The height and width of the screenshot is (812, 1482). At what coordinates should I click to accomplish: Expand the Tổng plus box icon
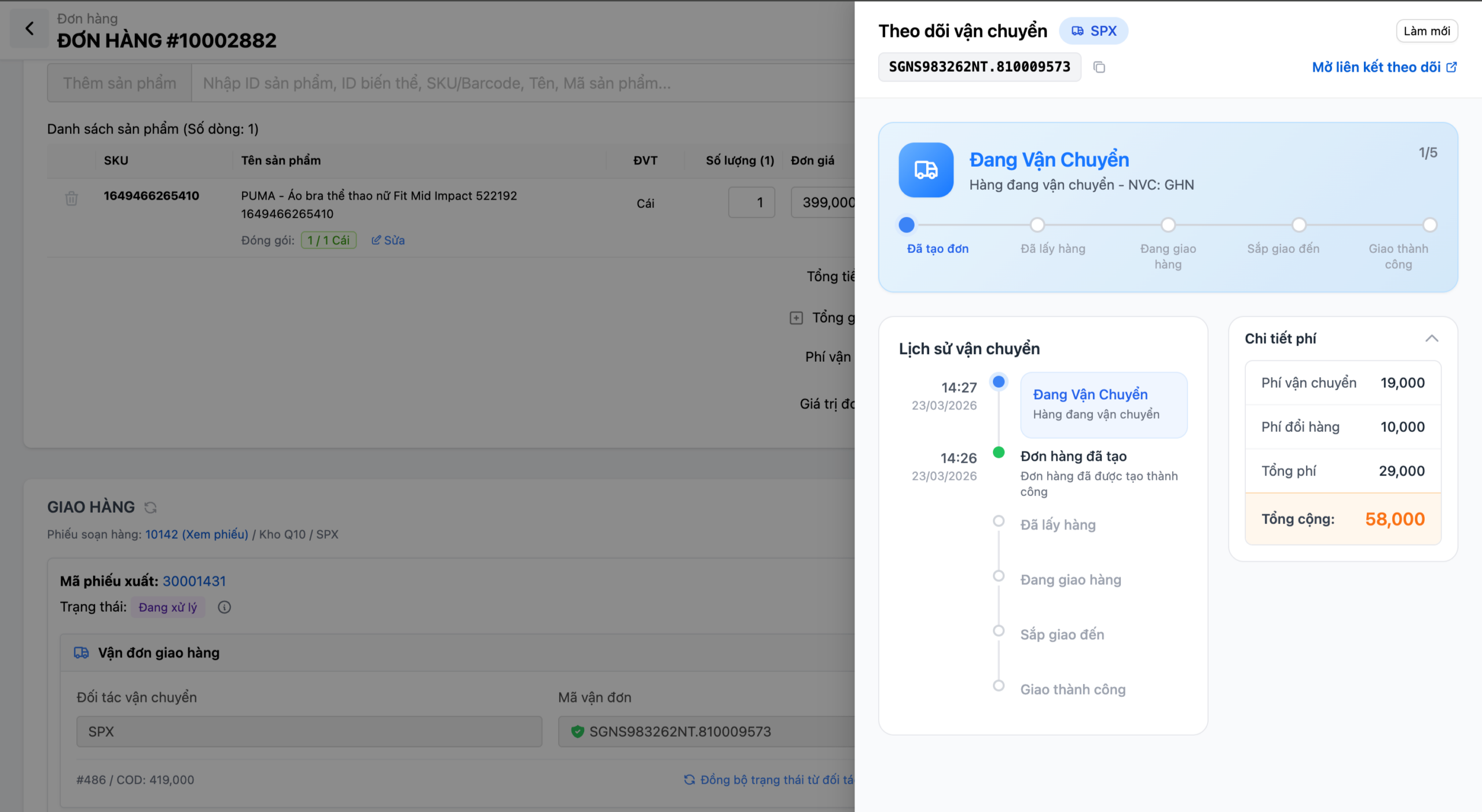tap(796, 318)
